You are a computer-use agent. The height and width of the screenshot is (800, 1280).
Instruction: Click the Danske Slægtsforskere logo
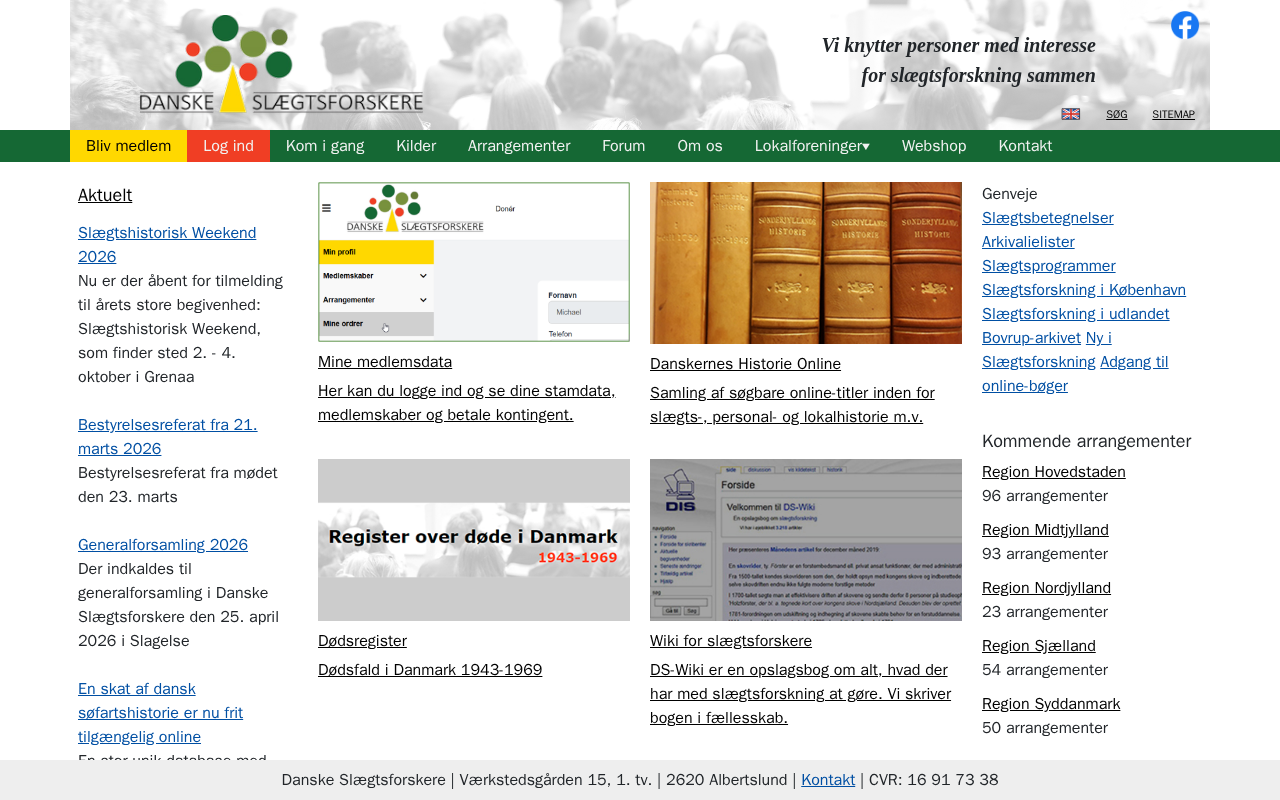281,64
